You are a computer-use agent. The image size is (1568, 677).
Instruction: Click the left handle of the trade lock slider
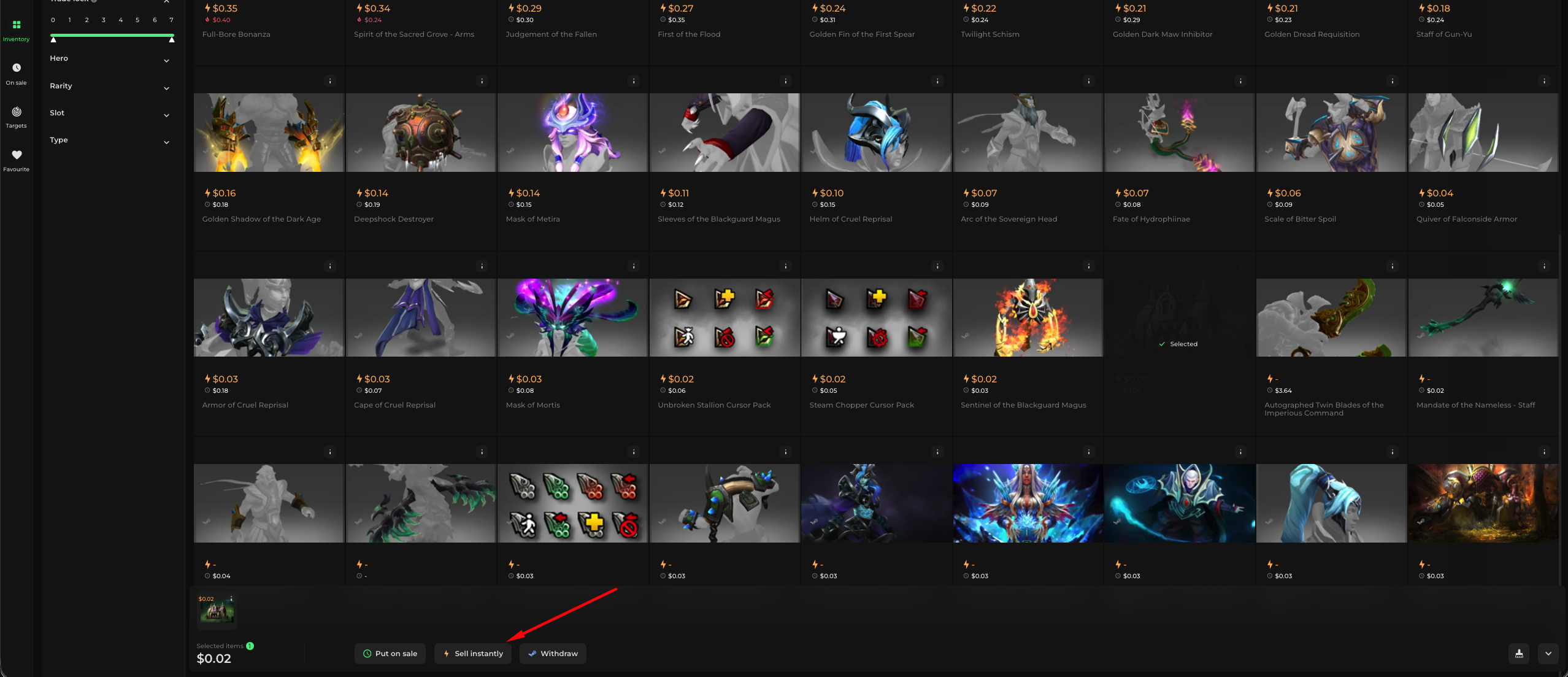click(53, 40)
